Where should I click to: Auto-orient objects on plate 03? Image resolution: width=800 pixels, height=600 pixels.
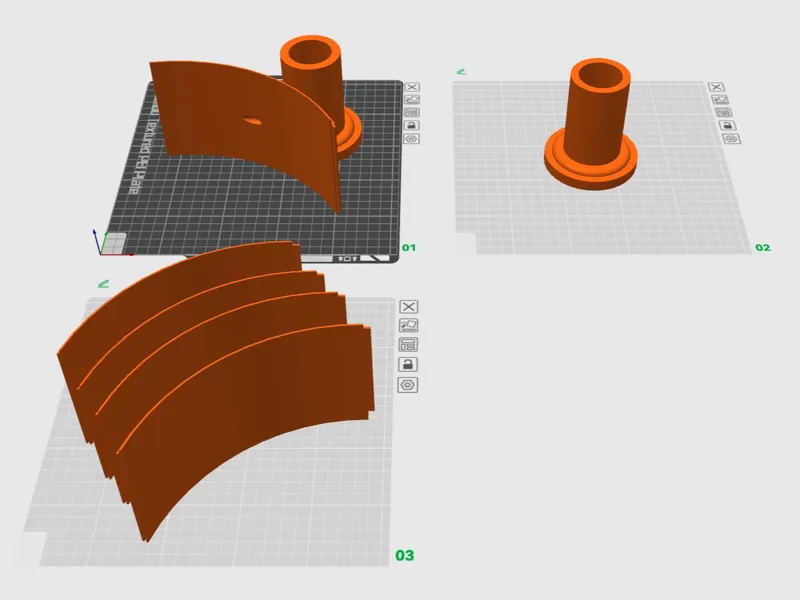coord(408,325)
